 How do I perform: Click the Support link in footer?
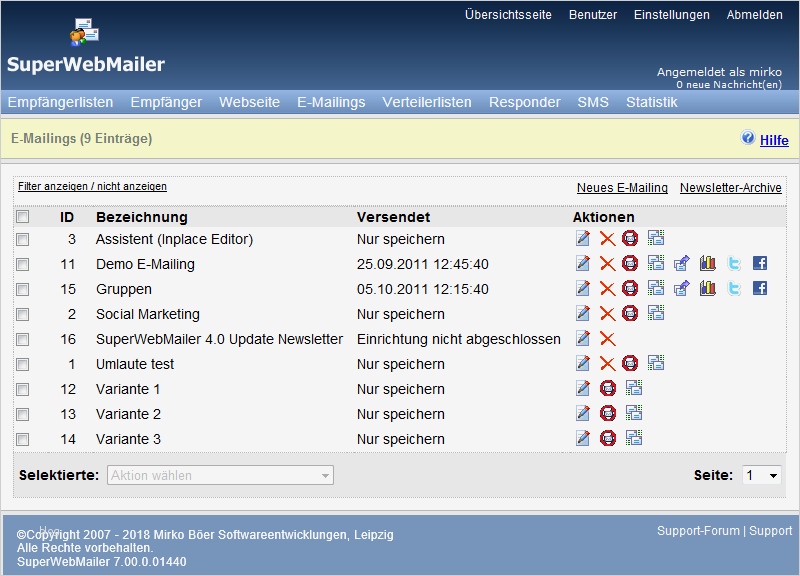tap(770, 531)
